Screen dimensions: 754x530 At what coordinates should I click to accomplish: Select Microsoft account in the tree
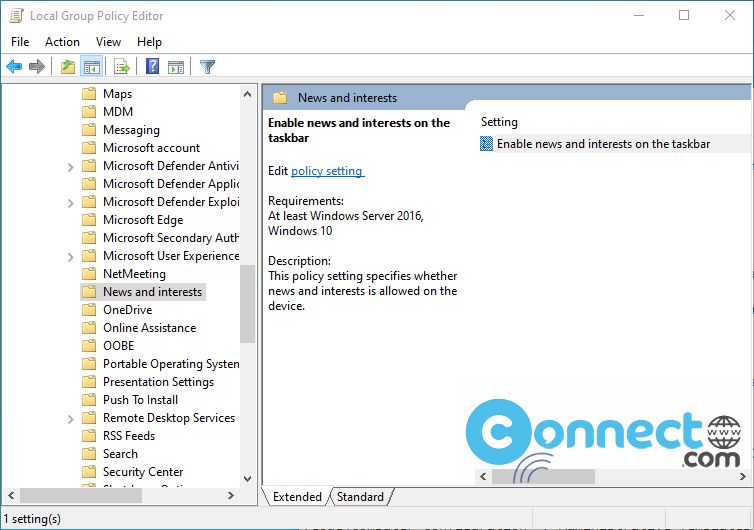(151, 148)
